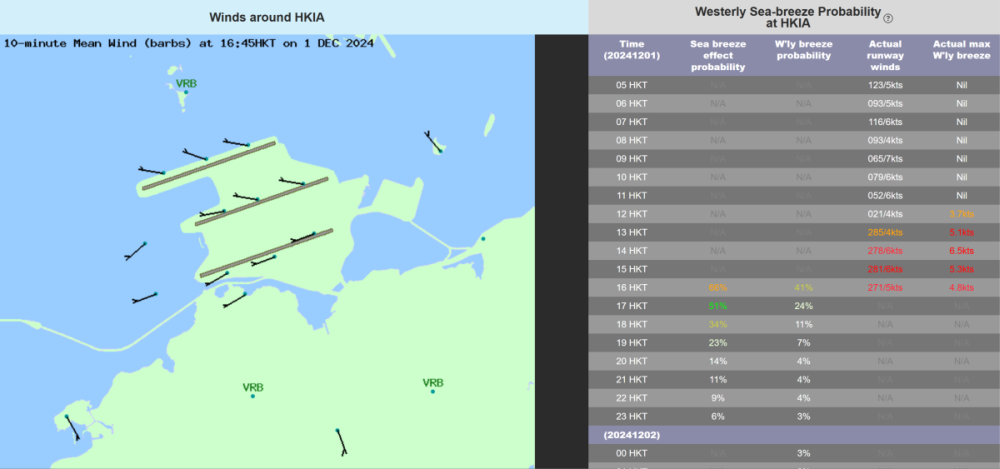Click the Winds around HKIA panel title
This screenshot has height=469, width=1000.
[x=266, y=17]
